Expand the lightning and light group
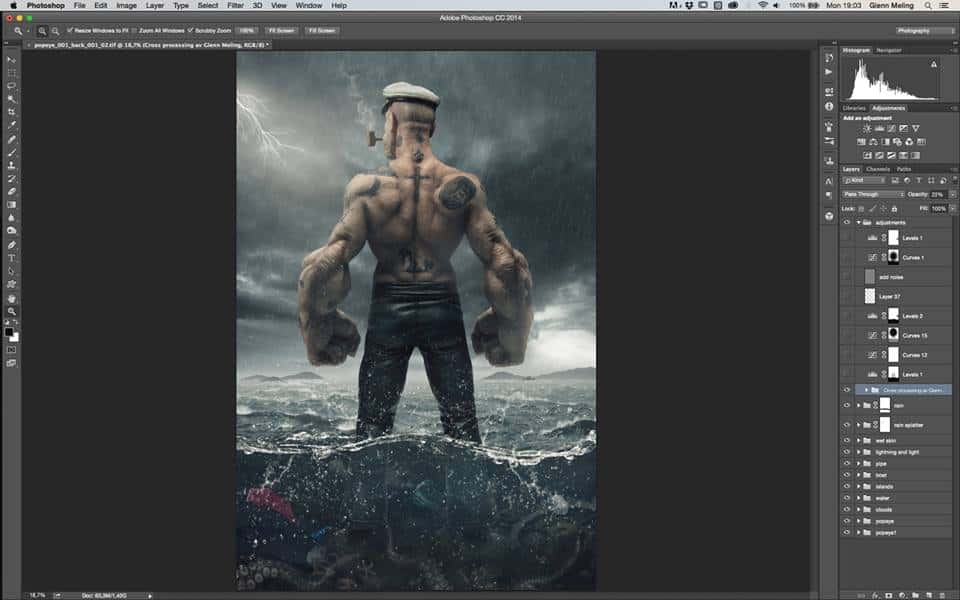Viewport: 960px width, 600px height. [x=858, y=452]
